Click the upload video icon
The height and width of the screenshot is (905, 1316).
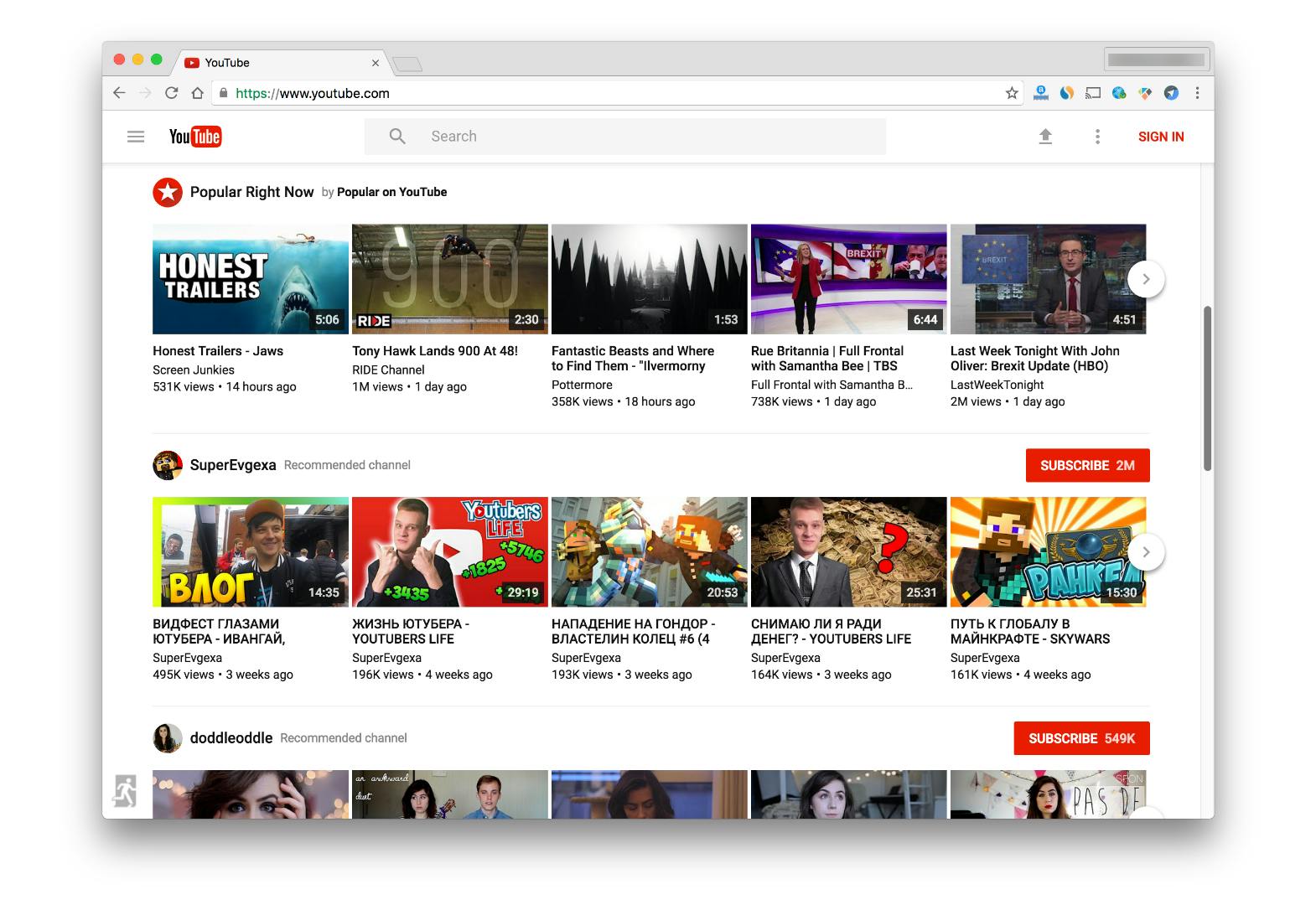pos(1045,137)
